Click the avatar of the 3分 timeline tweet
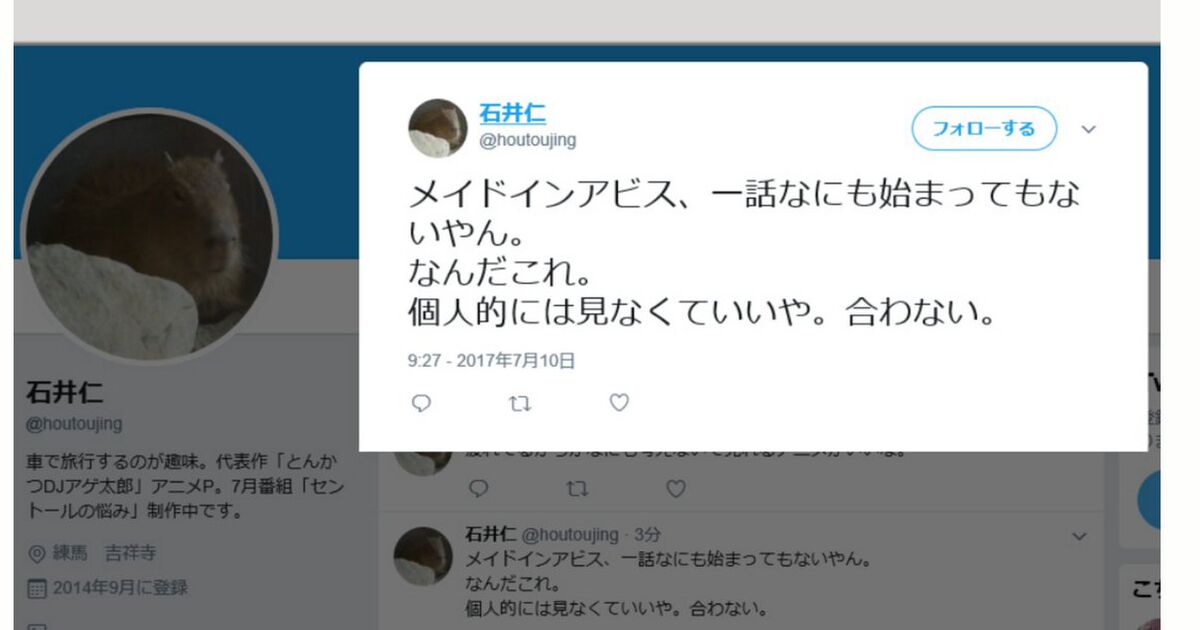This screenshot has width=1200, height=630. coord(423,556)
